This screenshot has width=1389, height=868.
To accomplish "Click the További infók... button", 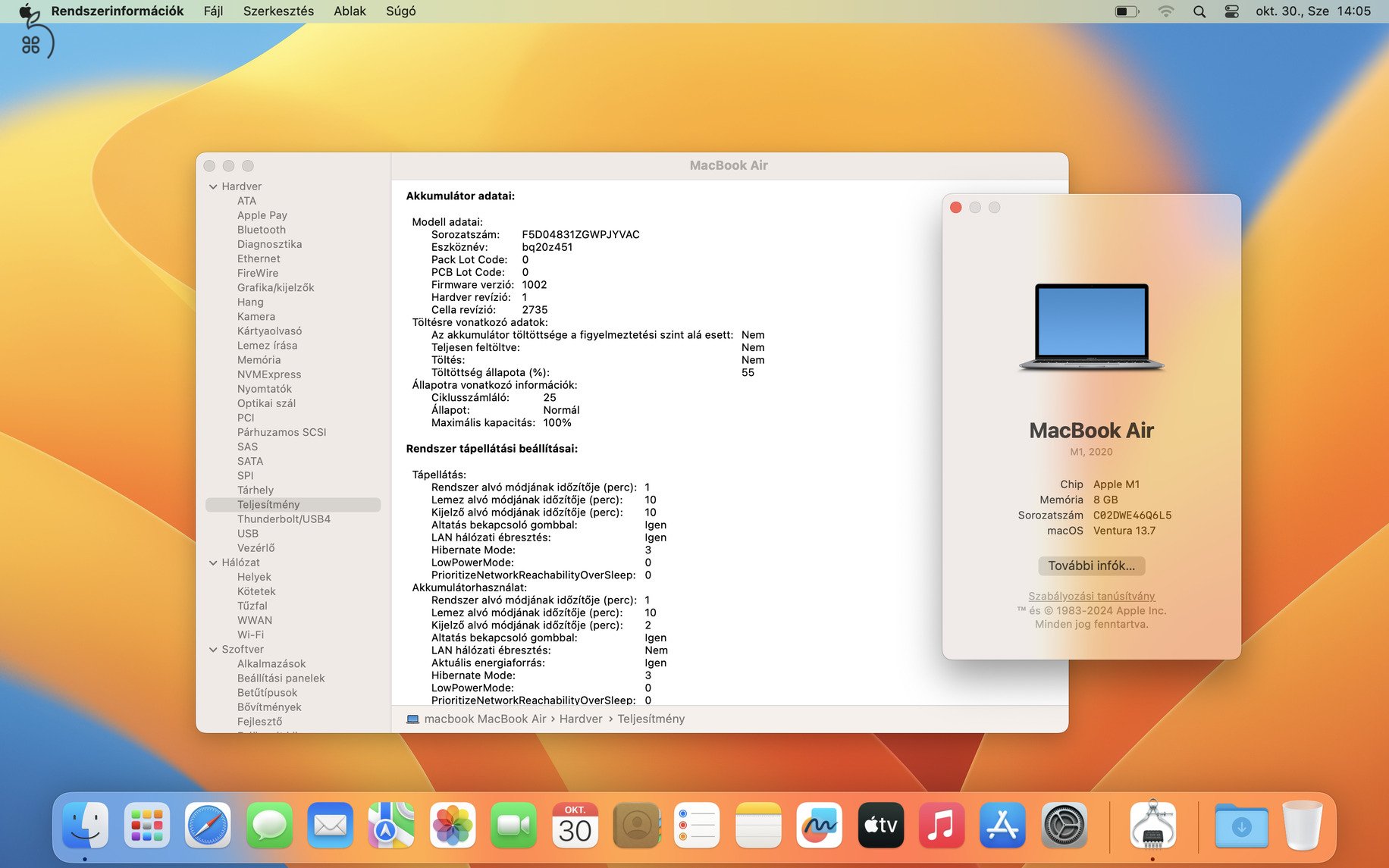I will pos(1091,566).
